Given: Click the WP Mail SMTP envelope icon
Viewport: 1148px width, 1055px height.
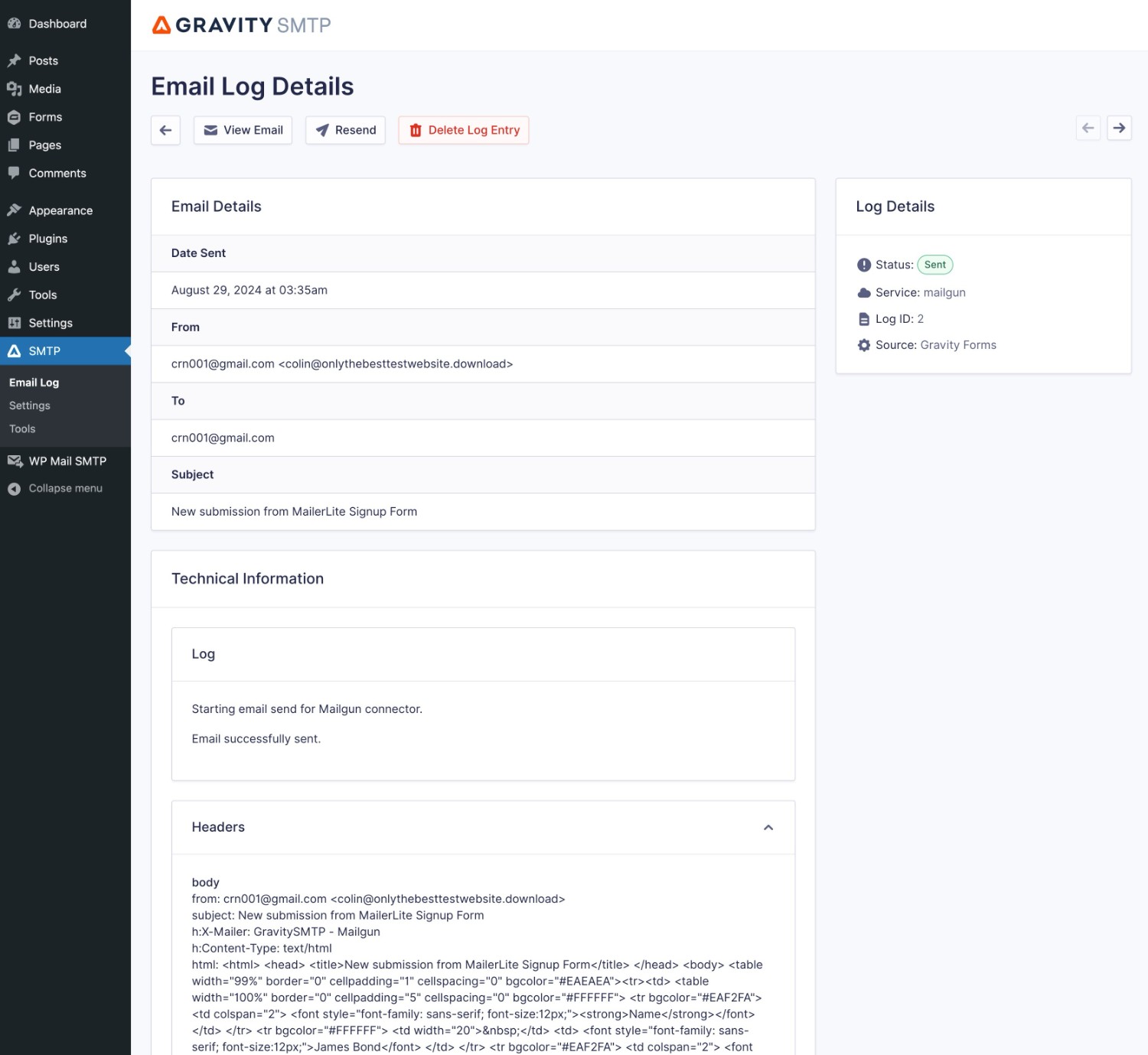Looking at the screenshot, I should (15, 461).
